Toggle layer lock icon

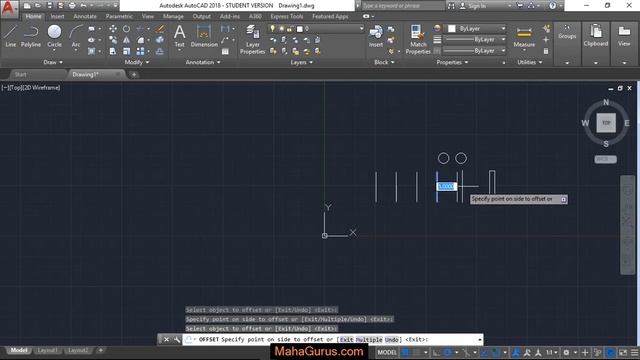(290, 29)
